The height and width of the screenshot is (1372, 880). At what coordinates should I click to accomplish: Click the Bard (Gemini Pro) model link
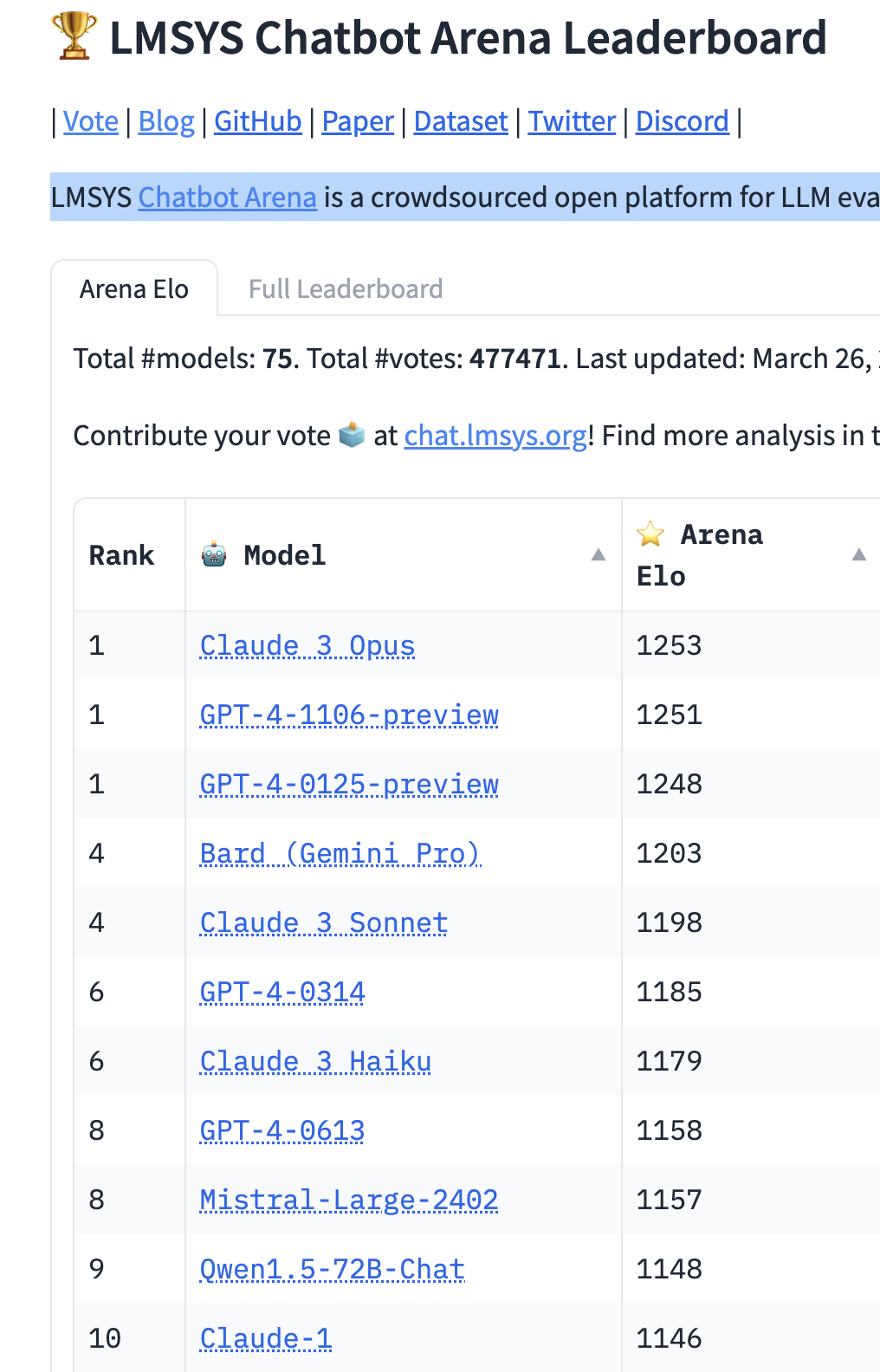pyautogui.click(x=340, y=854)
